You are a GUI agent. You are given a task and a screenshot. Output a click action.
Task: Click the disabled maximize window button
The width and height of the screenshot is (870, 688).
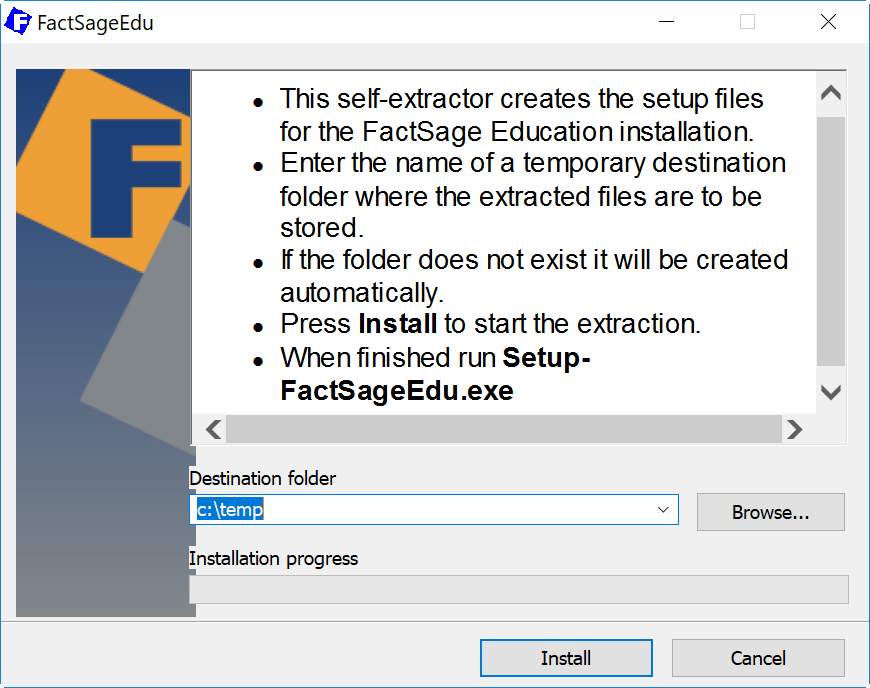coord(747,22)
